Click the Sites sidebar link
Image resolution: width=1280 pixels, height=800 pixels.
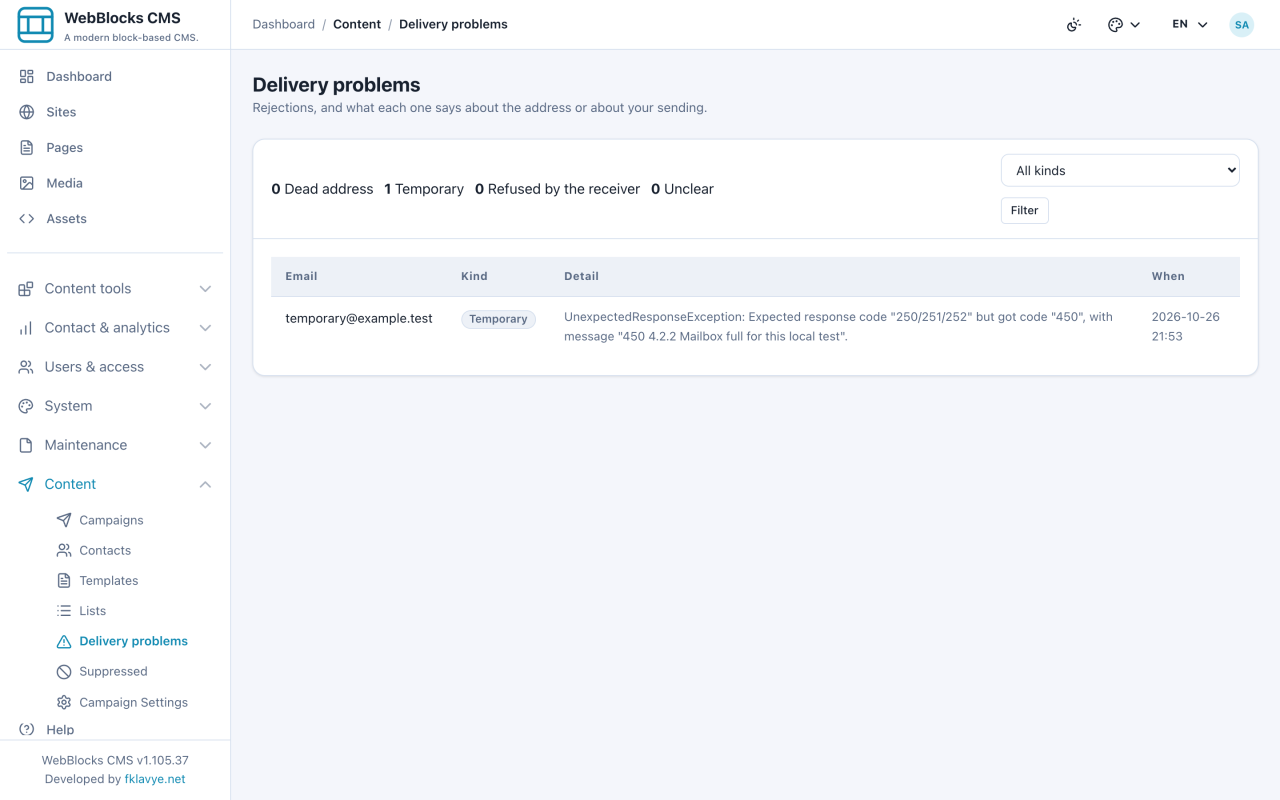click(61, 112)
